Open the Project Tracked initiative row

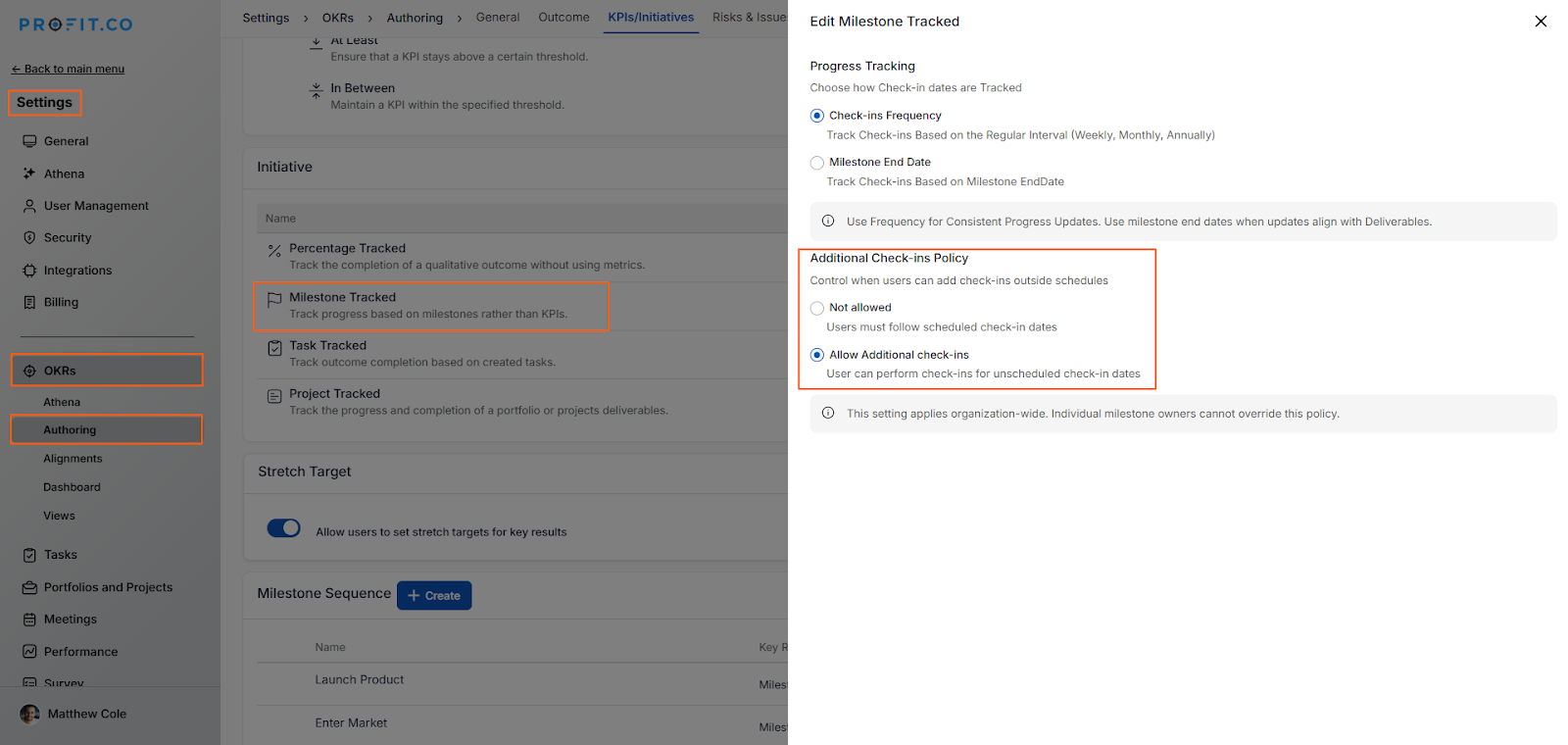(523, 402)
